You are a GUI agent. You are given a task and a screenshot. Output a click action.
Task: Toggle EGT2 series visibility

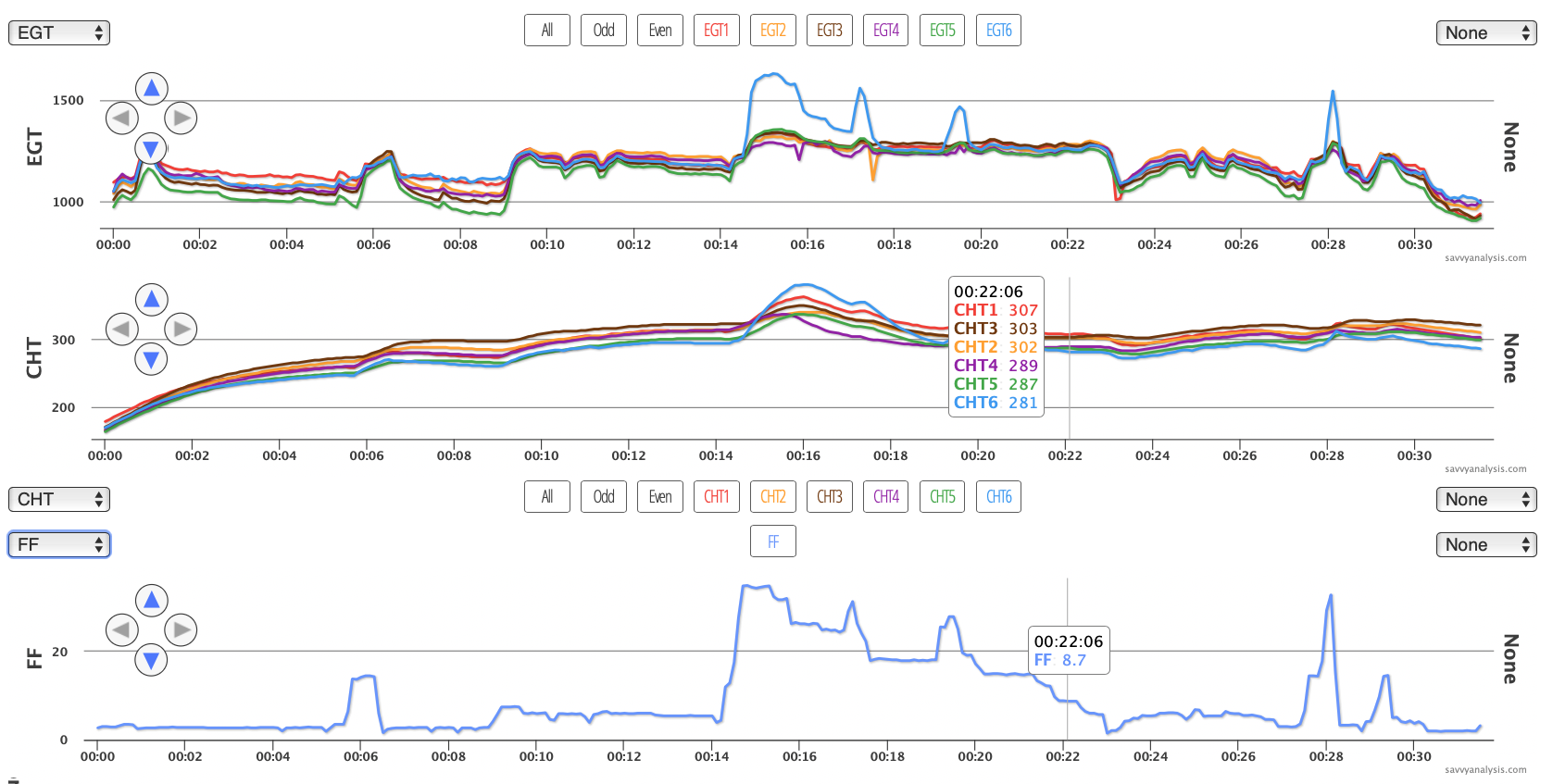pyautogui.click(x=772, y=31)
